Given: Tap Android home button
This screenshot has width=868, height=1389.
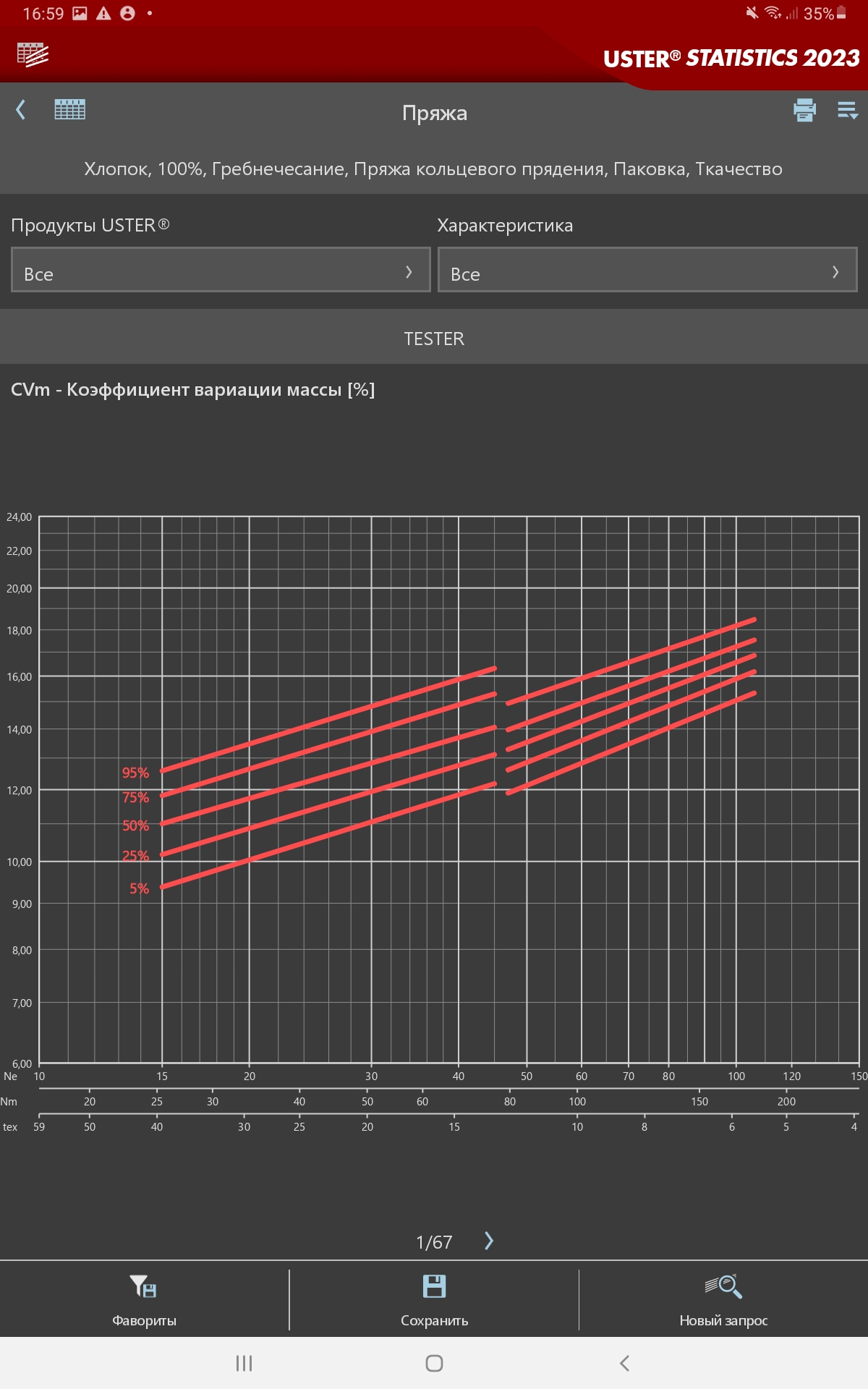Looking at the screenshot, I should click(434, 1363).
